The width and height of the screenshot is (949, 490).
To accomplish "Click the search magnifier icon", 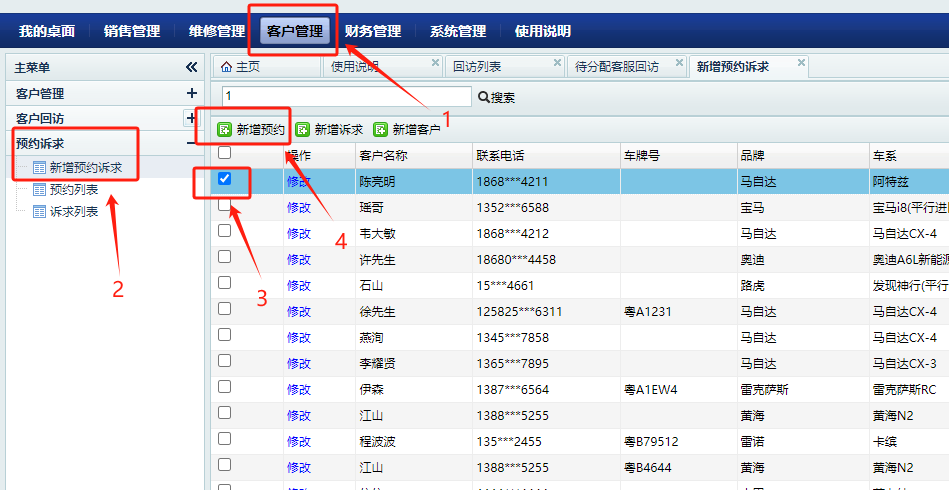I will click(484, 97).
